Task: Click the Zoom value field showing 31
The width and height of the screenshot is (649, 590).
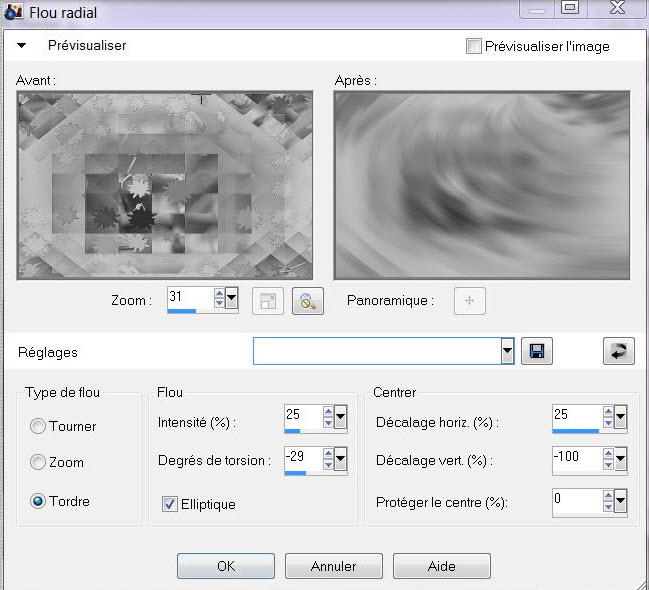Action: click(190, 297)
